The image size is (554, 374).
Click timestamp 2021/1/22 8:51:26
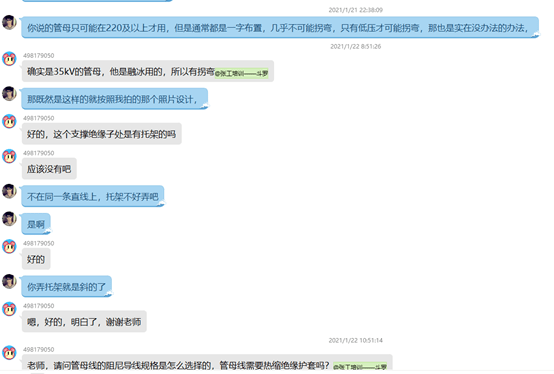355,46
